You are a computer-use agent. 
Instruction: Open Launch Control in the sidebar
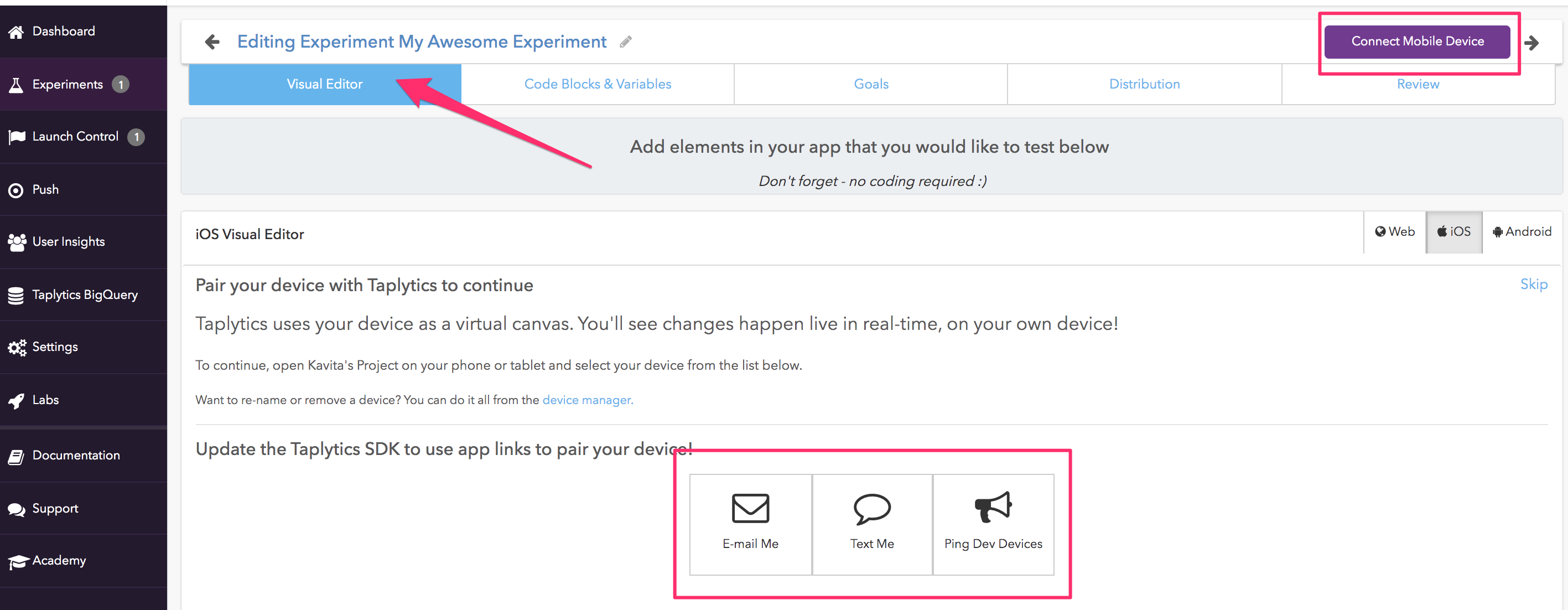[75, 137]
